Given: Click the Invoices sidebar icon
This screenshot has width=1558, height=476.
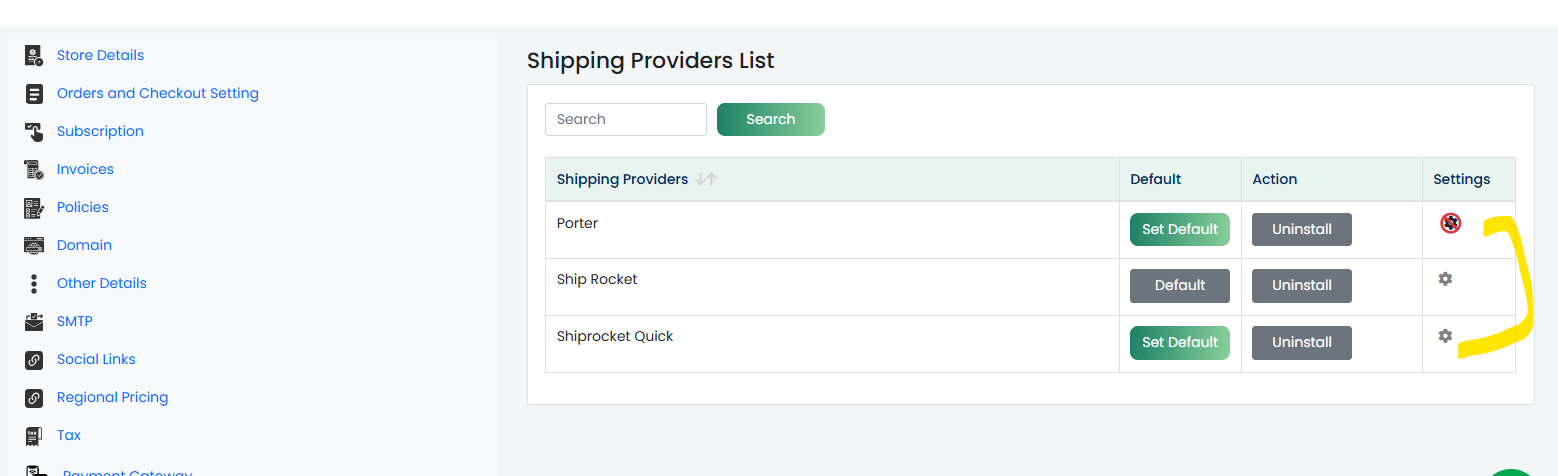Looking at the screenshot, I should (x=34, y=169).
